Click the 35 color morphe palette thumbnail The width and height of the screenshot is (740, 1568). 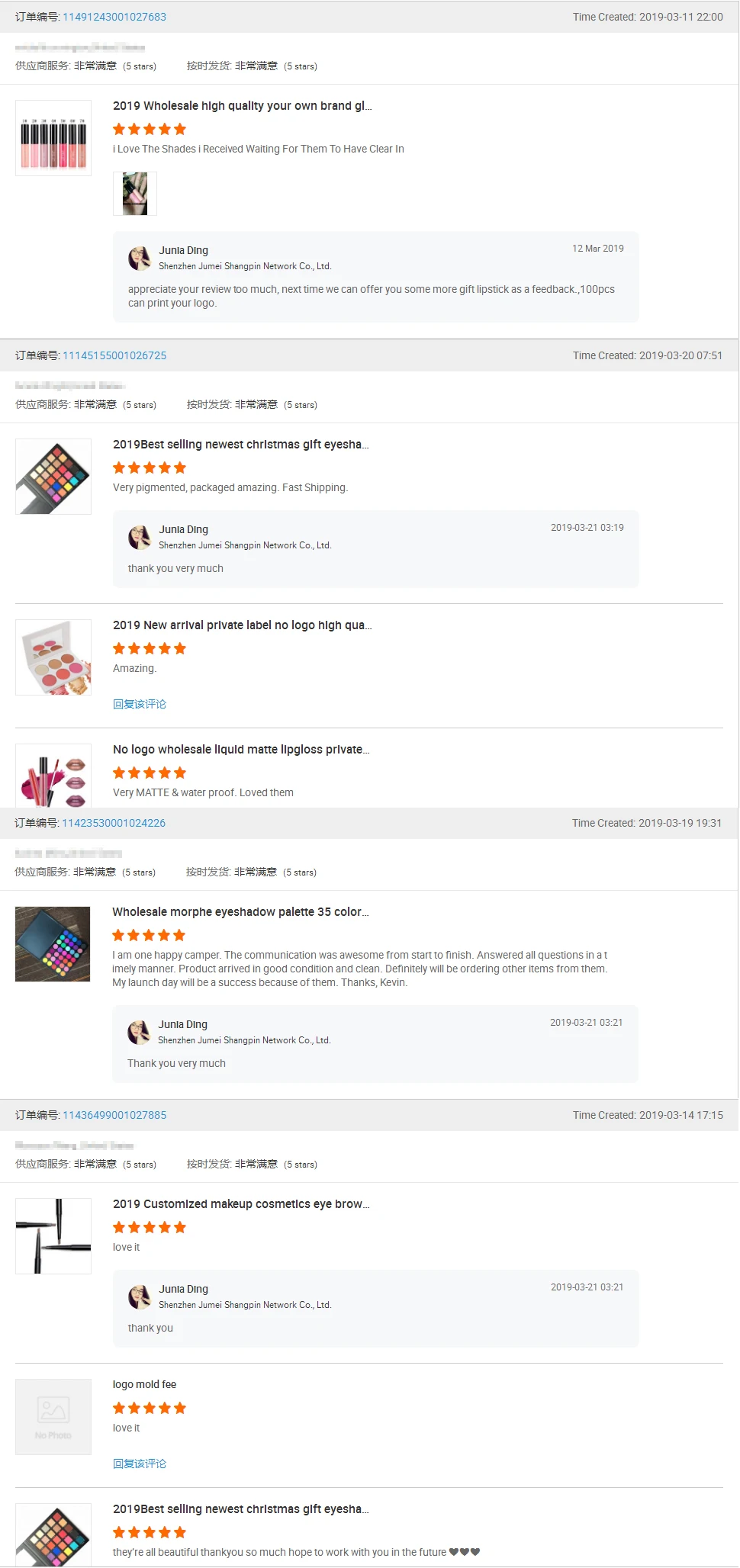[53, 944]
